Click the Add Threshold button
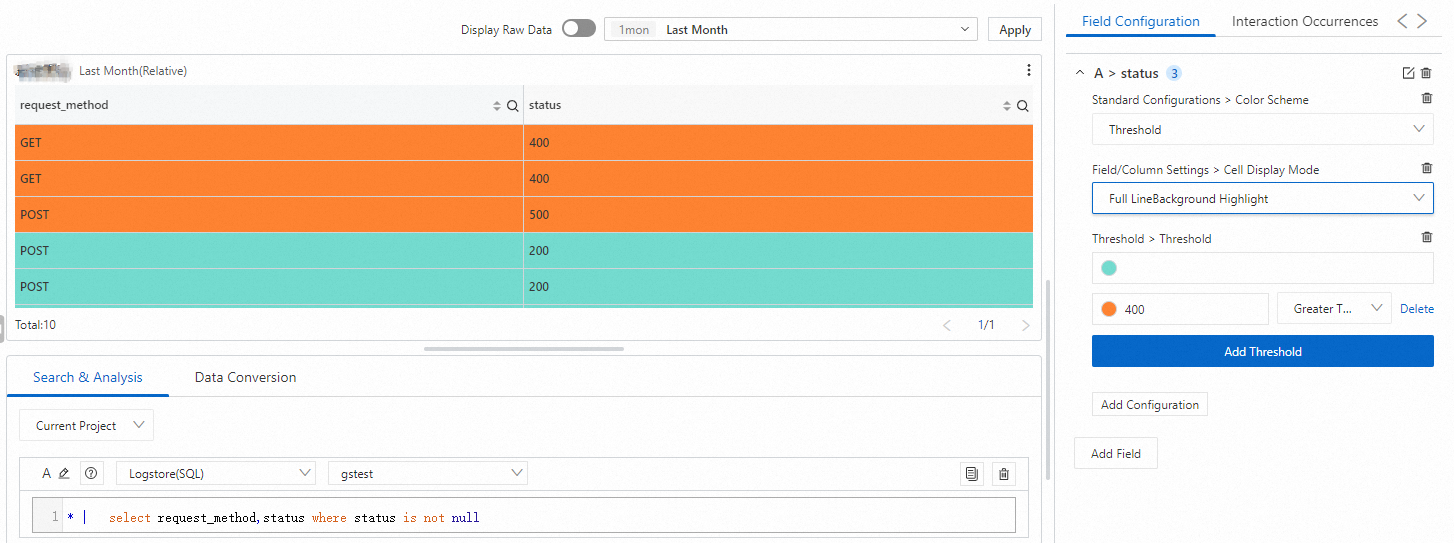Screen dimensions: 1454x543 pyautogui.click(x=1262, y=351)
